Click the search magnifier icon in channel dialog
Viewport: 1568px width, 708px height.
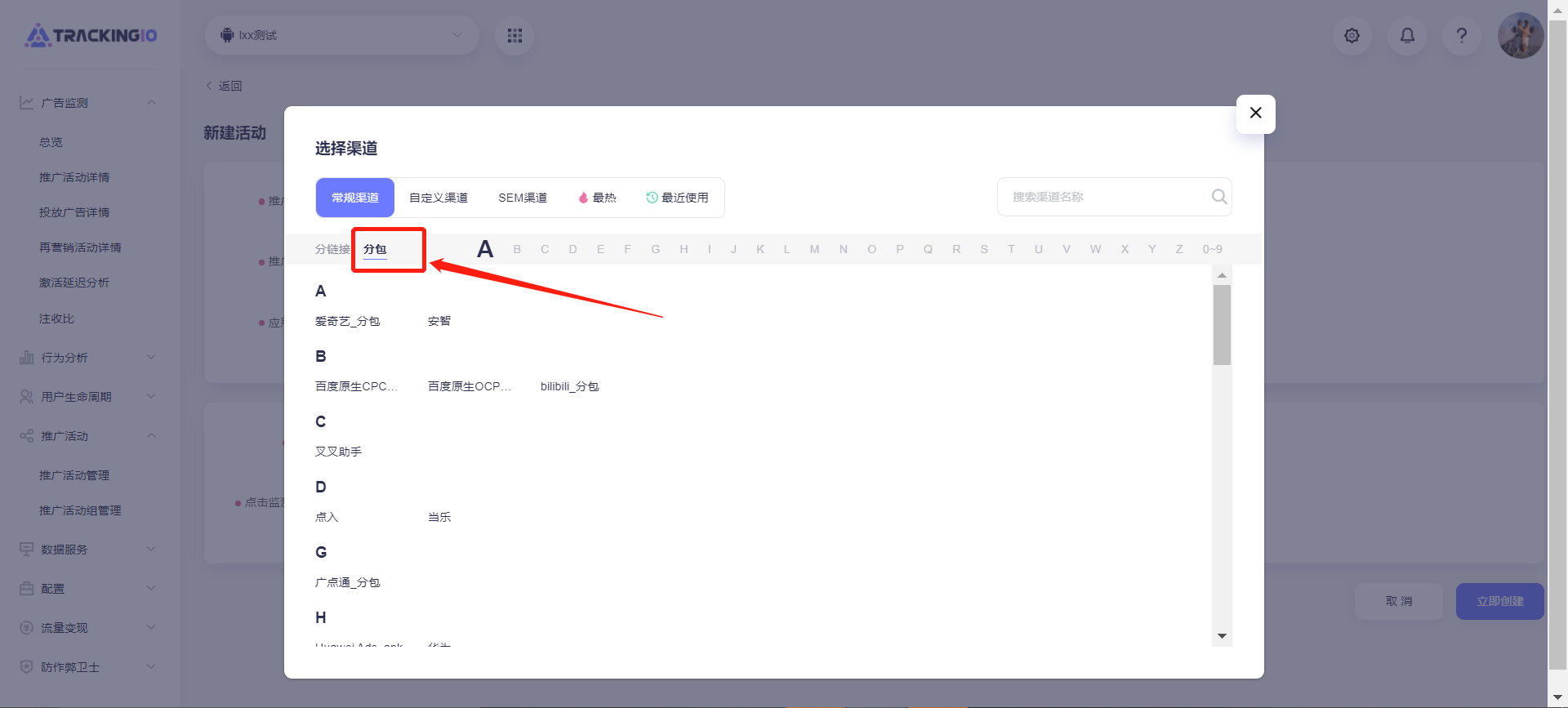click(1218, 197)
